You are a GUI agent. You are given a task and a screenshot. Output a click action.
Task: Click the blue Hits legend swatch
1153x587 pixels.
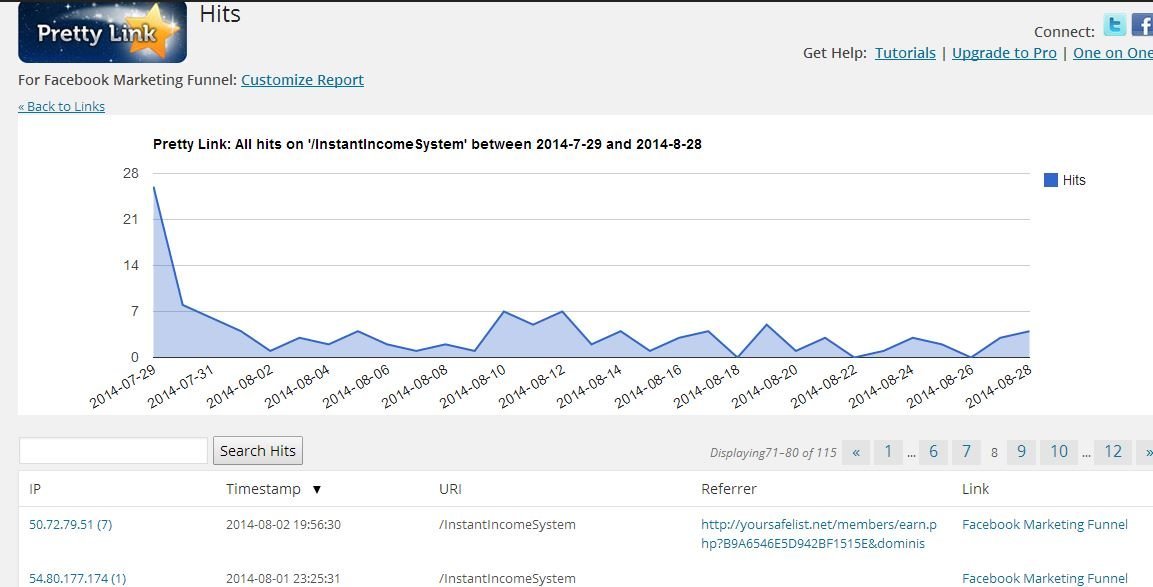click(1050, 180)
